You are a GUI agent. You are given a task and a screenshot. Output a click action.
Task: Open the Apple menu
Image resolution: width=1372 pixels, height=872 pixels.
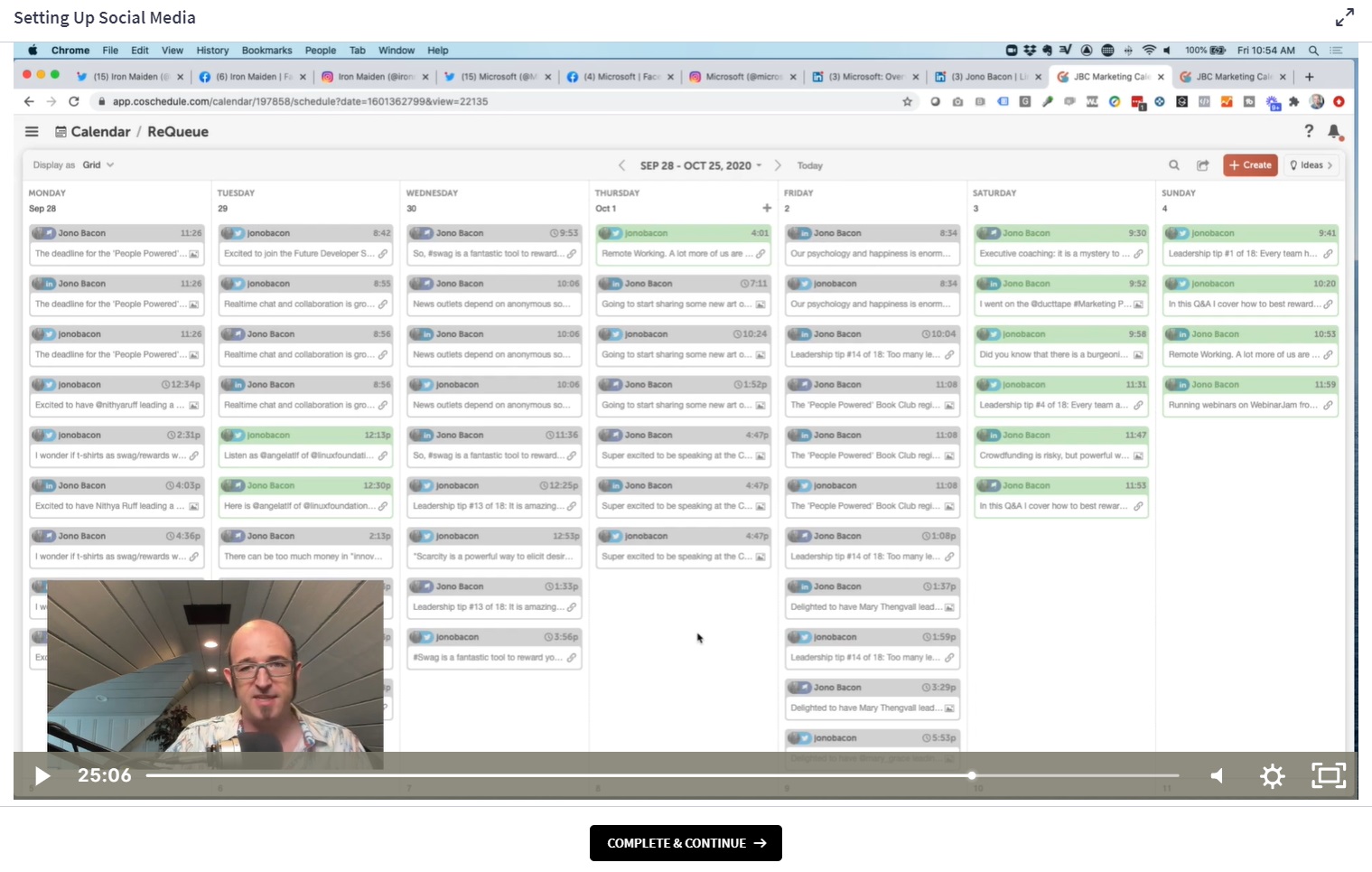click(33, 51)
